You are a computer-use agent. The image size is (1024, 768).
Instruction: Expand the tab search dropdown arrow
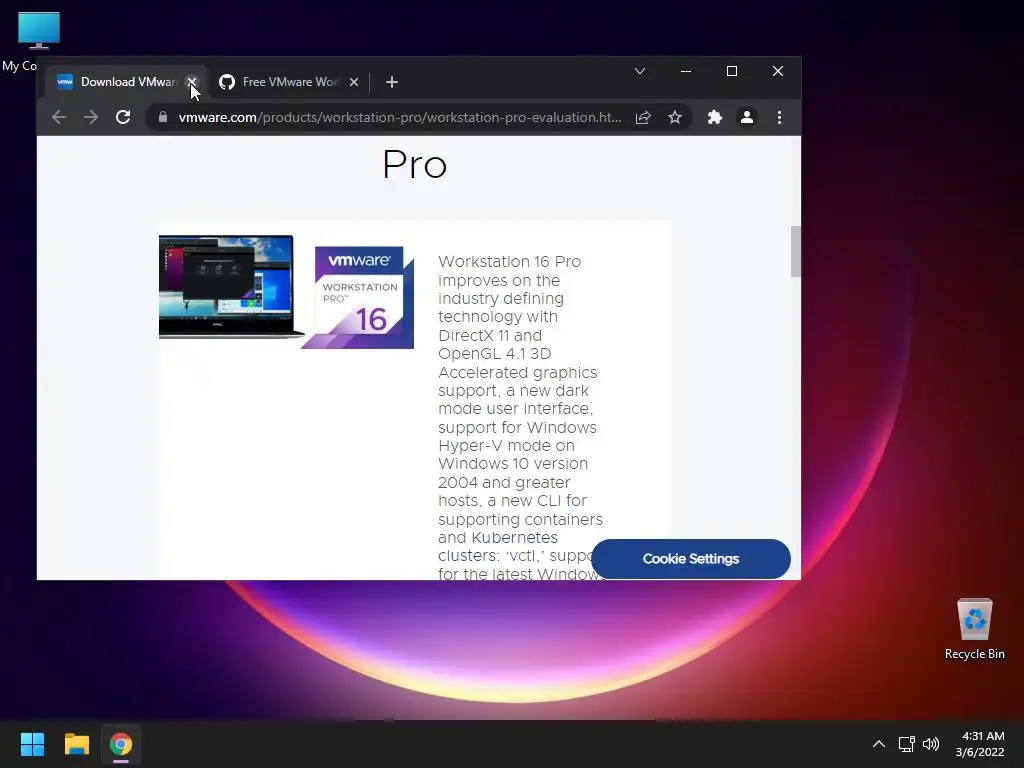(640, 71)
